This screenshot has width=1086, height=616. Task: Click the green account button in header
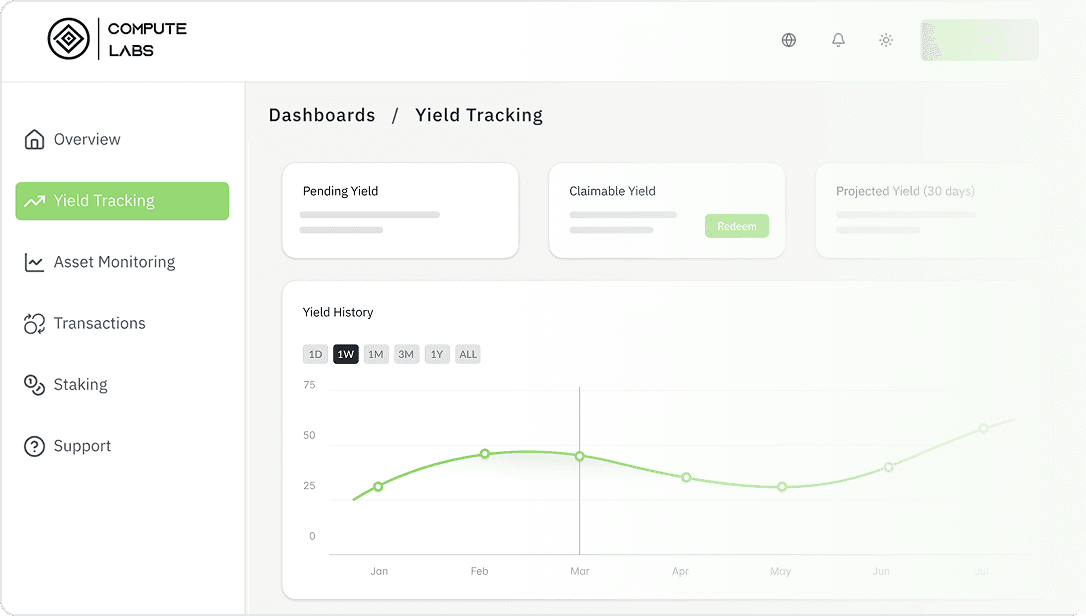coord(979,40)
